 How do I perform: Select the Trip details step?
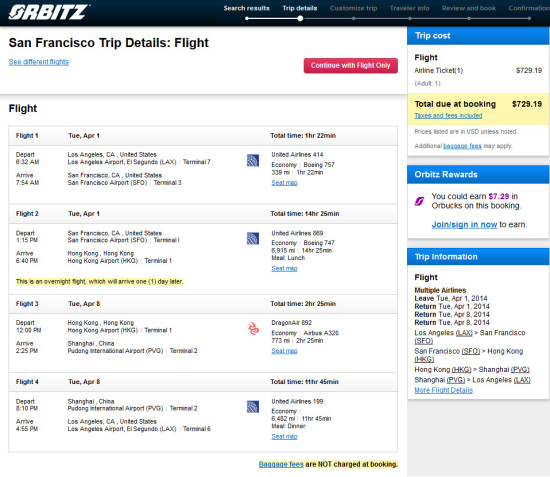tap(300, 8)
